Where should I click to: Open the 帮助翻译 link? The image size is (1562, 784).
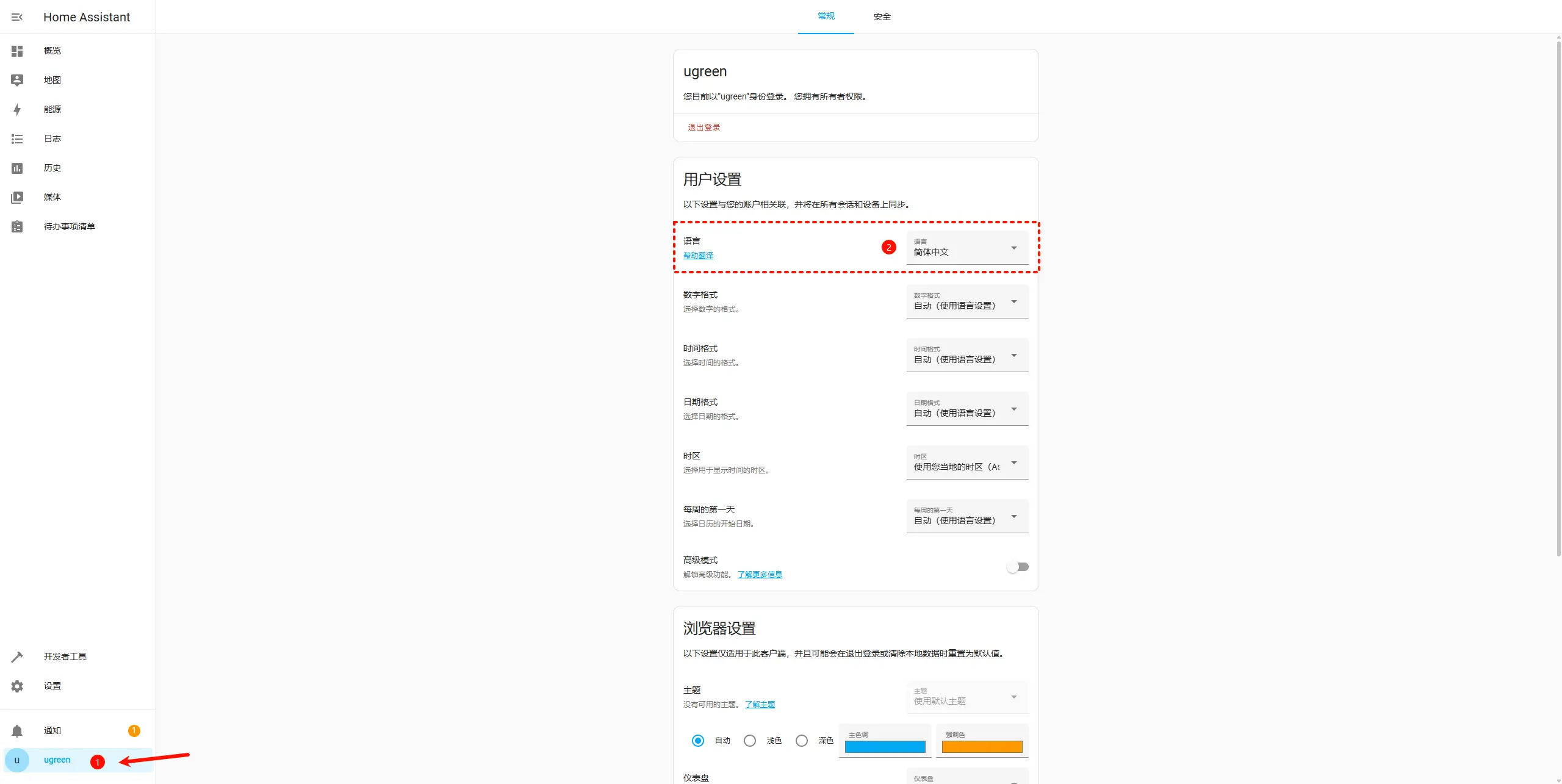(698, 256)
